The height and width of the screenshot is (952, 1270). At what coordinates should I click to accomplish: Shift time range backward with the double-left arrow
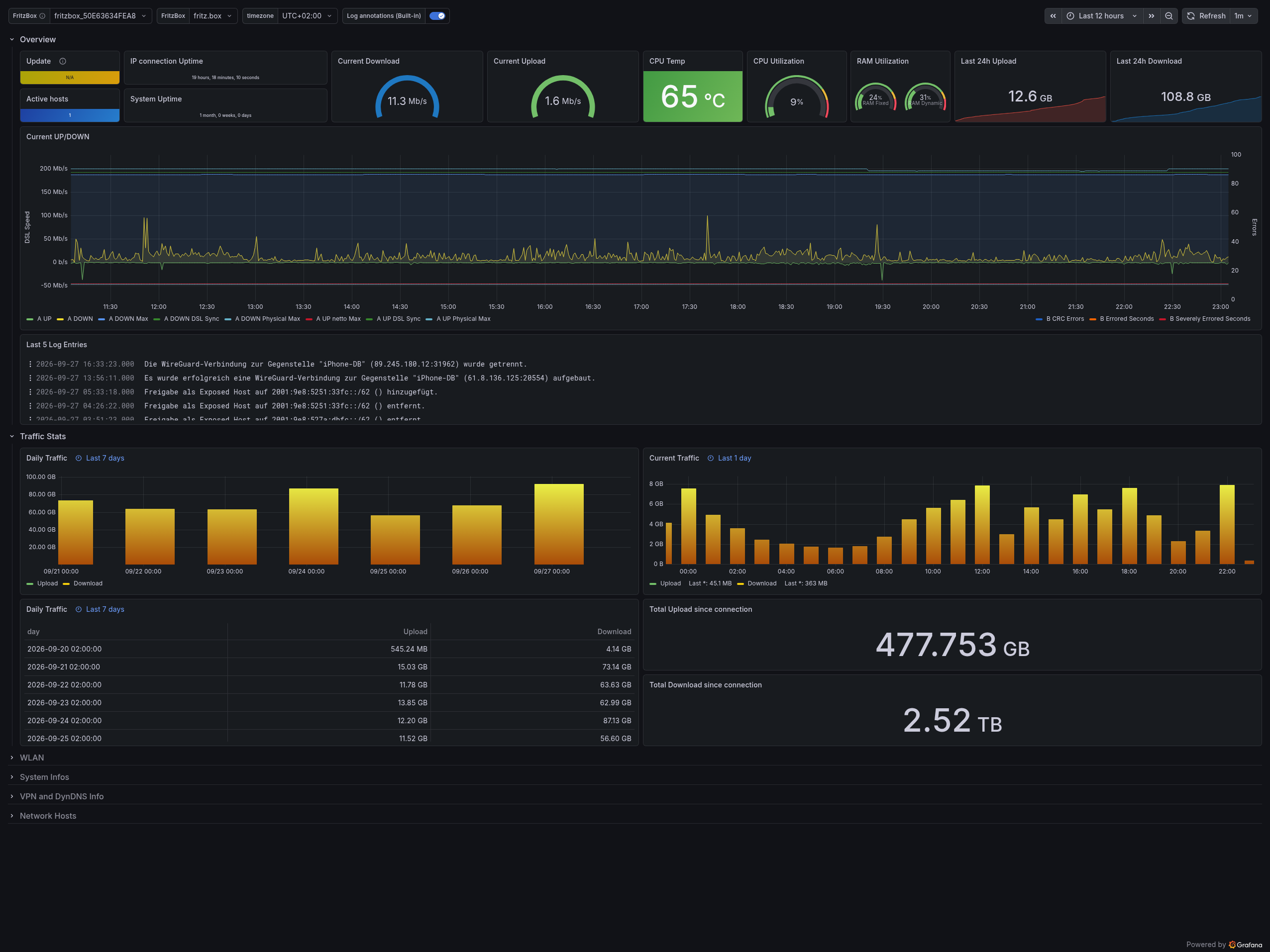click(1053, 16)
